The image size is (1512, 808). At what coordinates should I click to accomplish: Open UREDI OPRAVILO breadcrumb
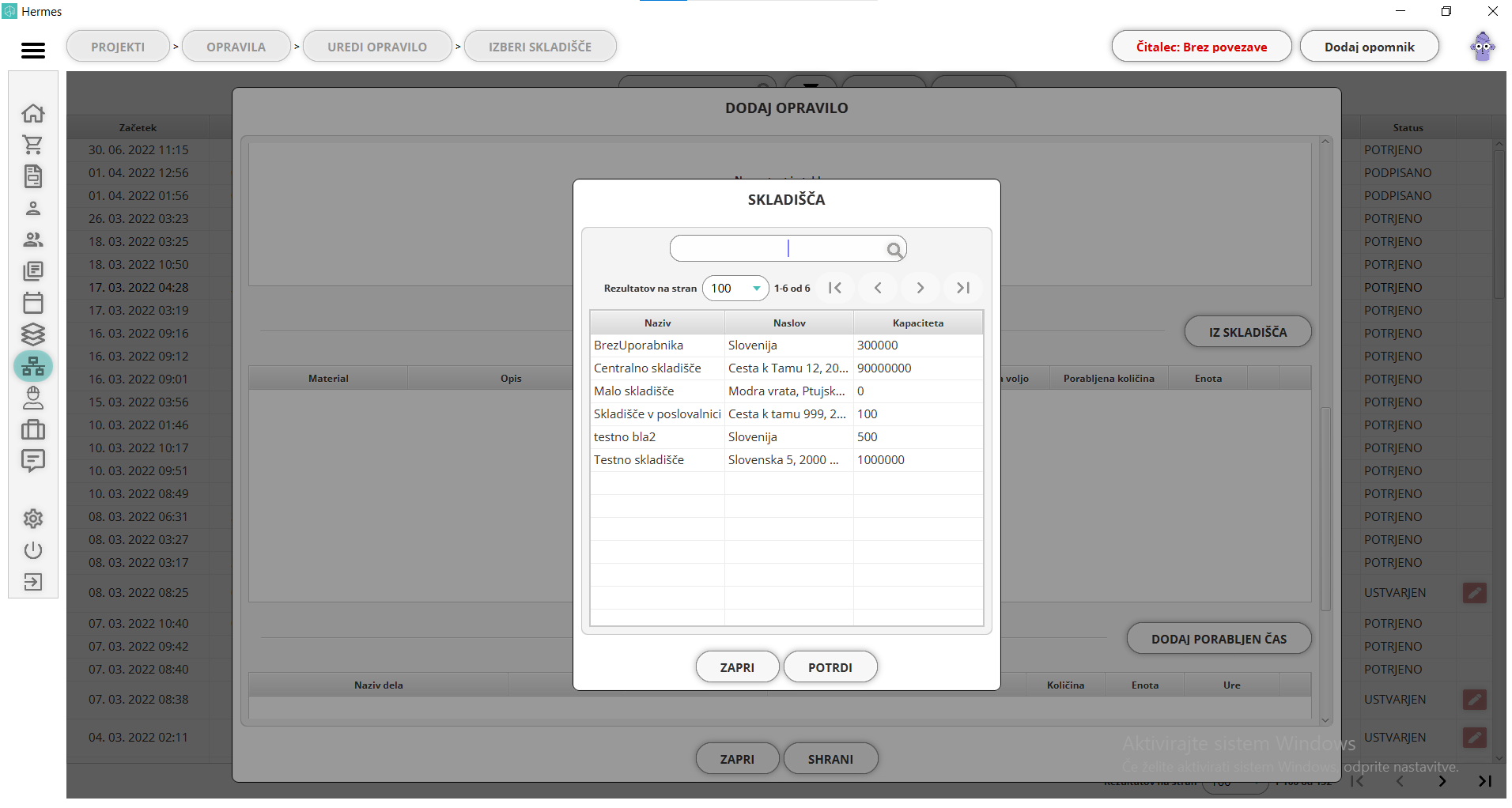coord(377,47)
